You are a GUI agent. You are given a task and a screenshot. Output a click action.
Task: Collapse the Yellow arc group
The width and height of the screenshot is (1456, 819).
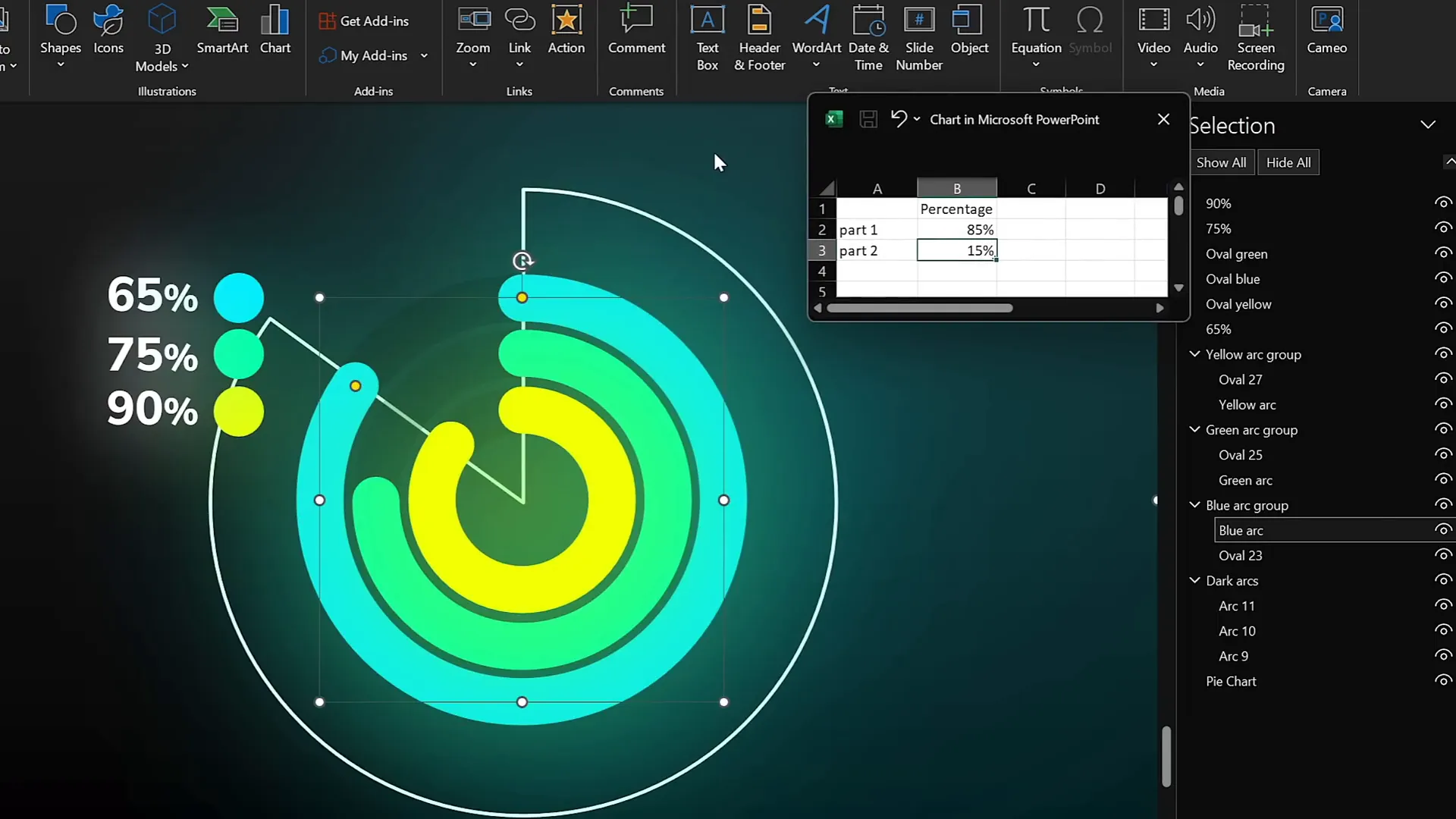pyautogui.click(x=1194, y=354)
